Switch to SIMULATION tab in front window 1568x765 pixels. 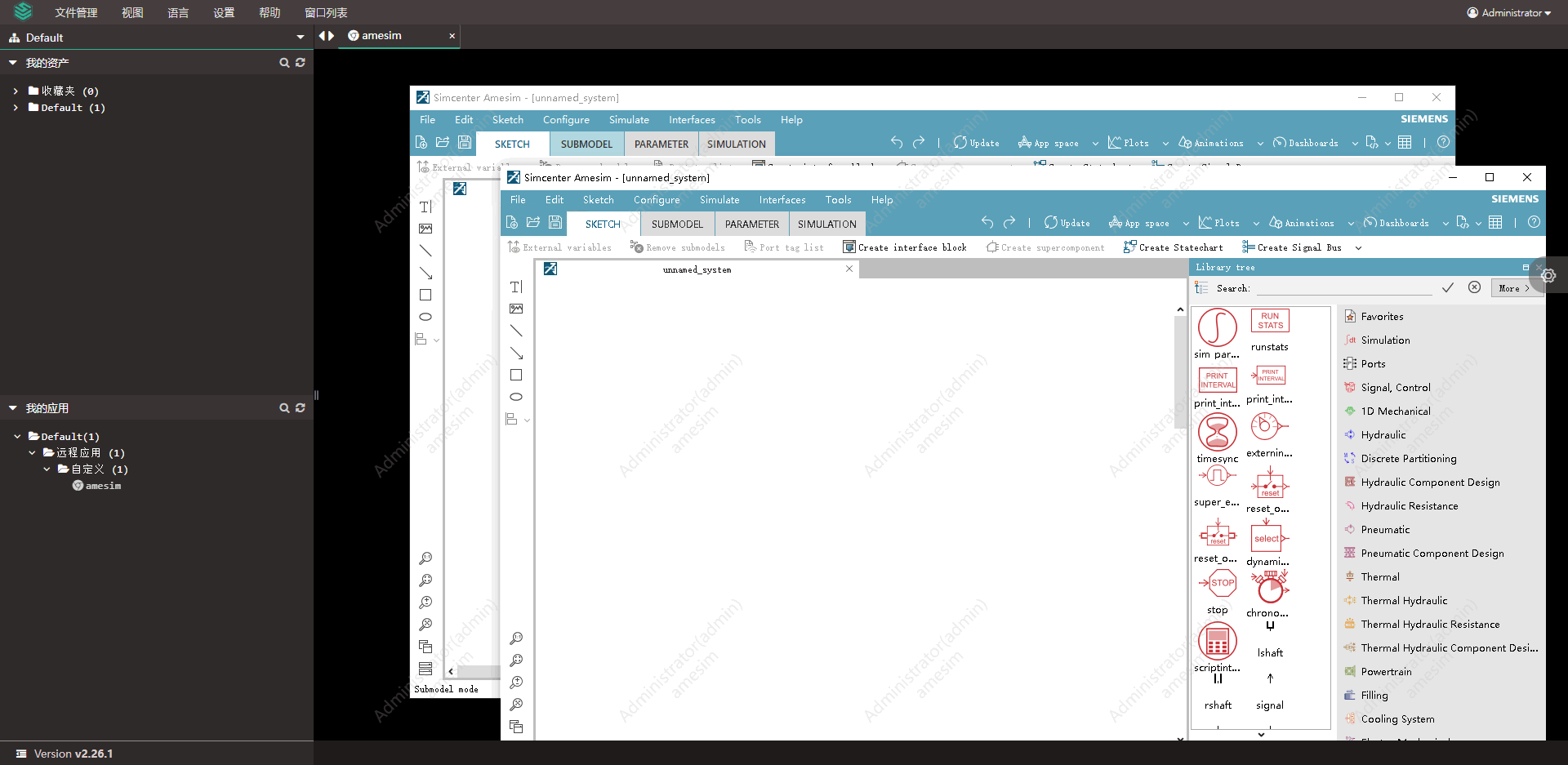coord(826,224)
